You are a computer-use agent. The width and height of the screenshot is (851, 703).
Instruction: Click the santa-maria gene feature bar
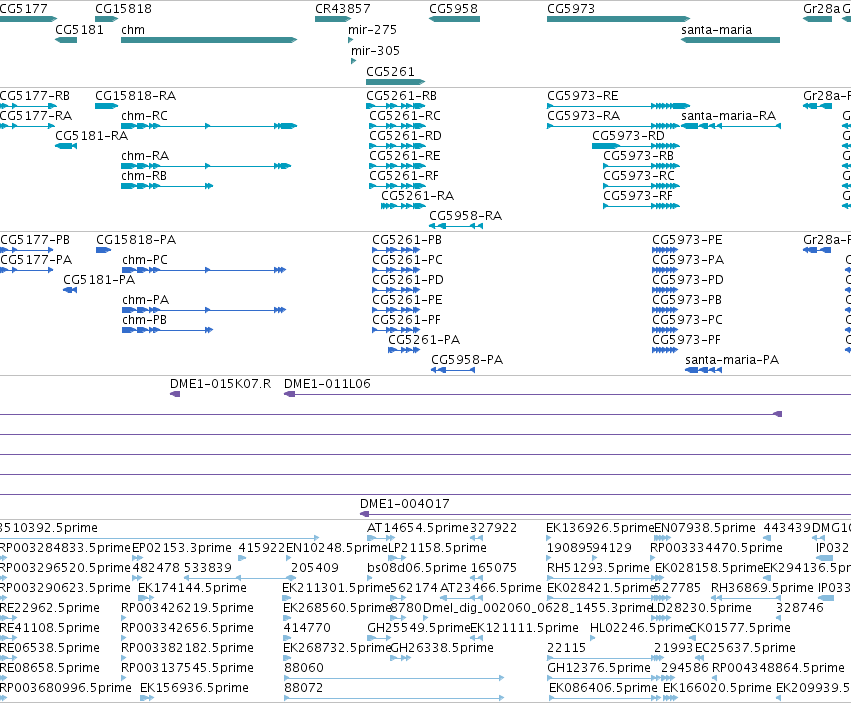pyautogui.click(x=731, y=40)
